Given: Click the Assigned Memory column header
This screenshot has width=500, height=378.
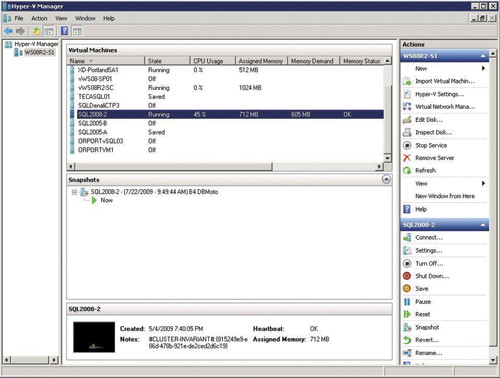Looking at the screenshot, I should [261, 61].
